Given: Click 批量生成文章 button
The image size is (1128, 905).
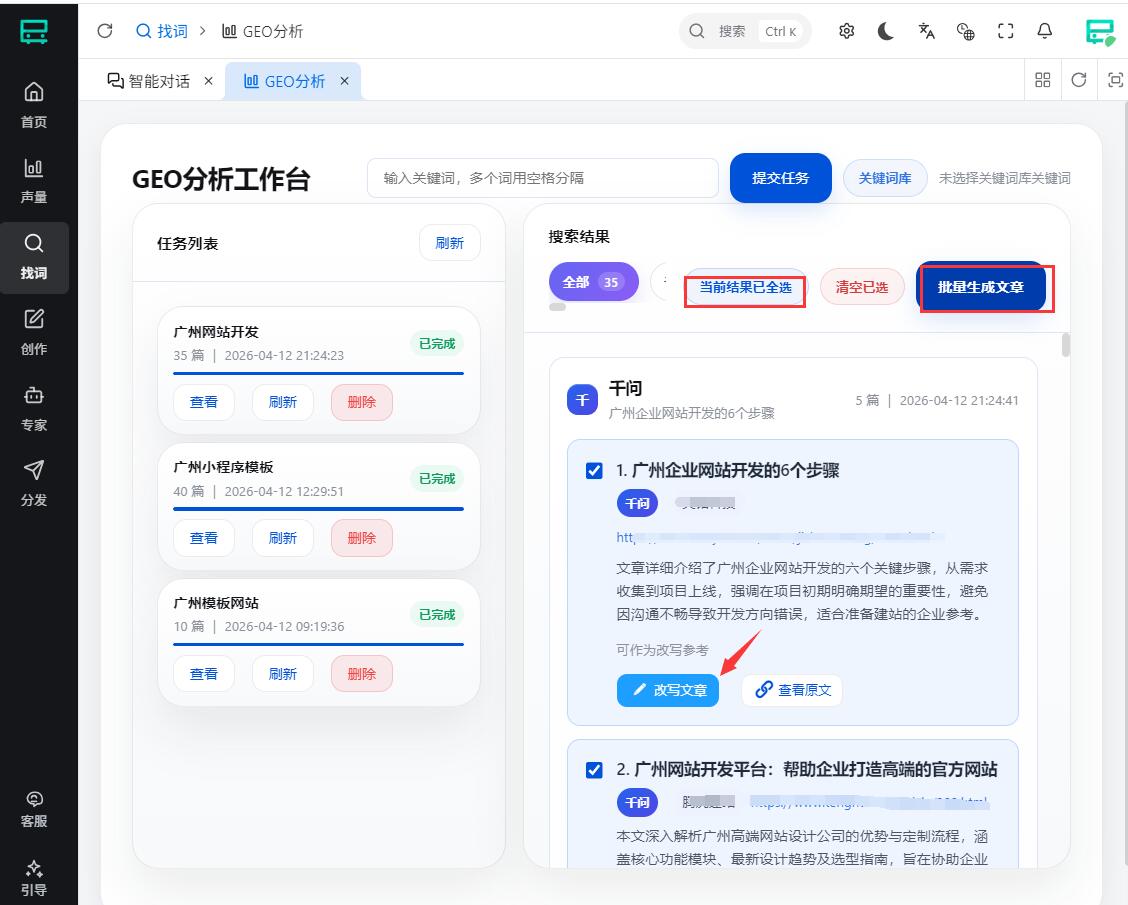Looking at the screenshot, I should tap(981, 287).
